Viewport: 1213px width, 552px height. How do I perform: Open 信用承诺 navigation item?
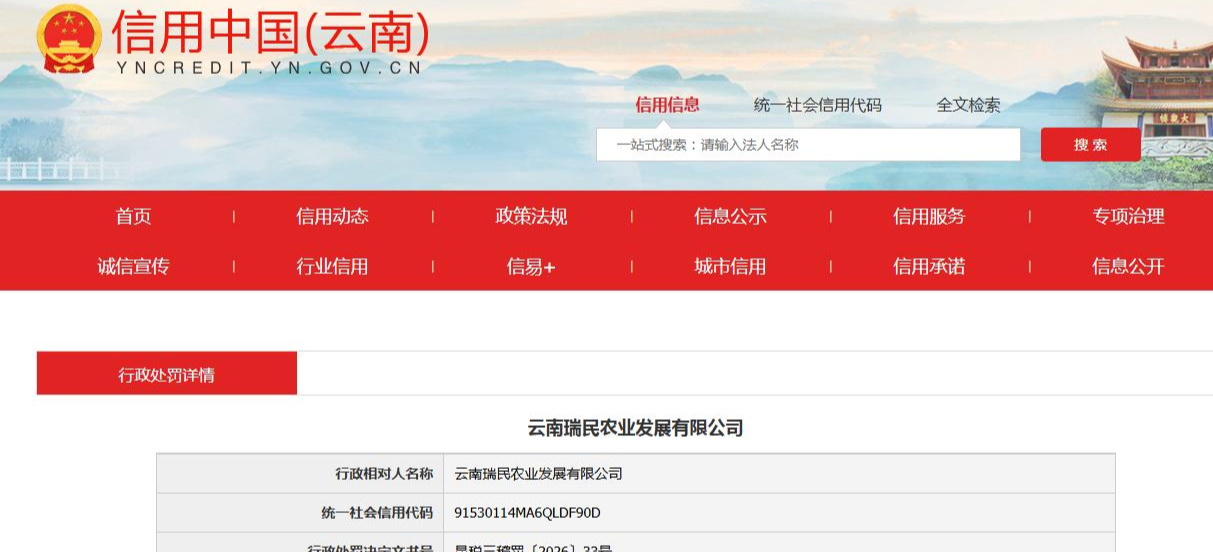(929, 266)
